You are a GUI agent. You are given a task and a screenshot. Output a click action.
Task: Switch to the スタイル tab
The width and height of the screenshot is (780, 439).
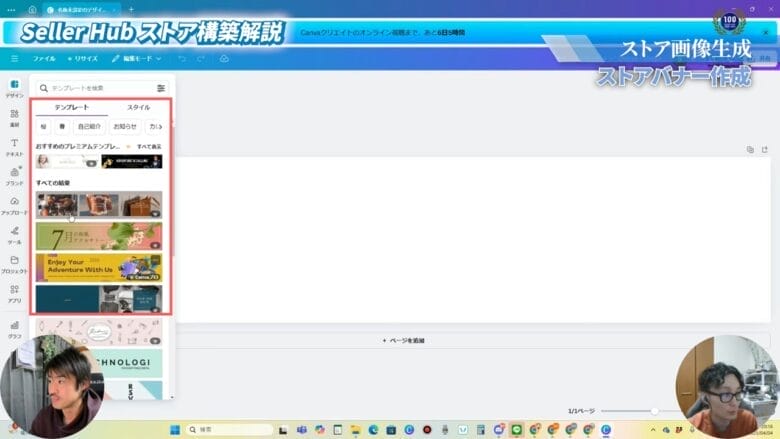[x=138, y=107]
